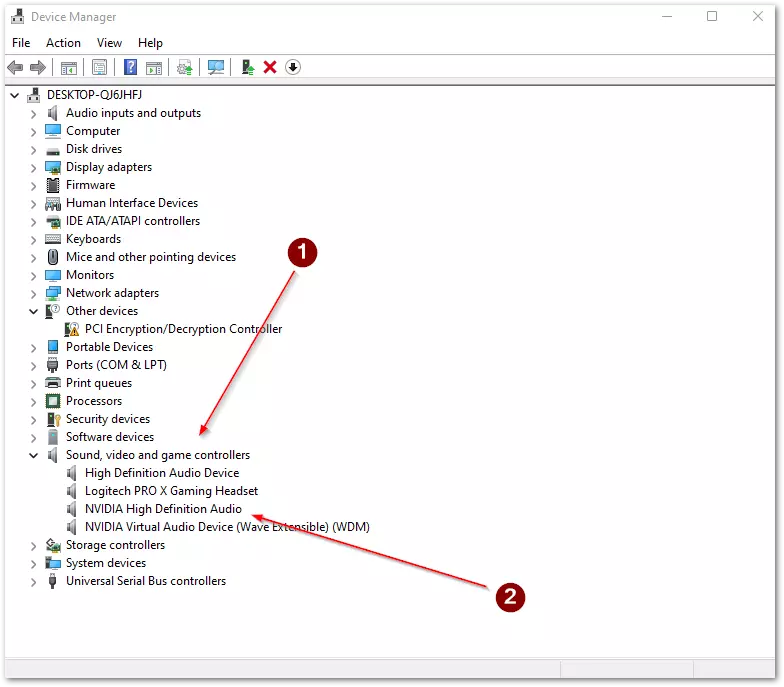Minimize the Device Manager window
The height and width of the screenshot is (687, 784).
667,16
